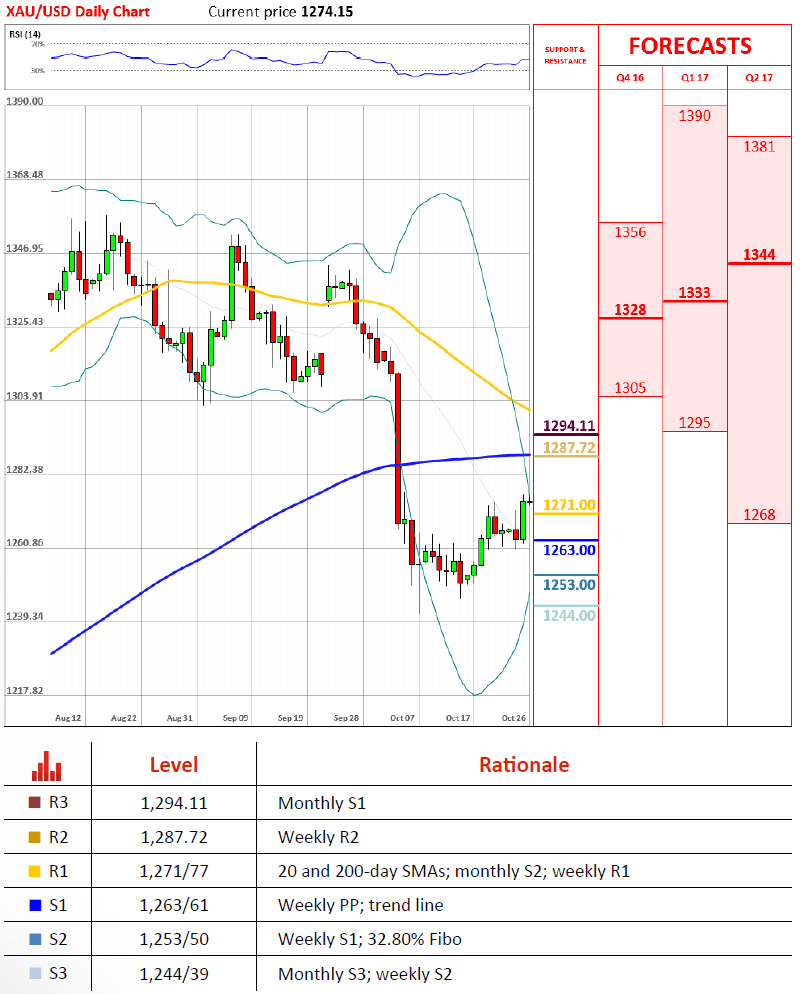Click the 'Weekly R2' rationale text
The image size is (801, 994).
[318, 837]
